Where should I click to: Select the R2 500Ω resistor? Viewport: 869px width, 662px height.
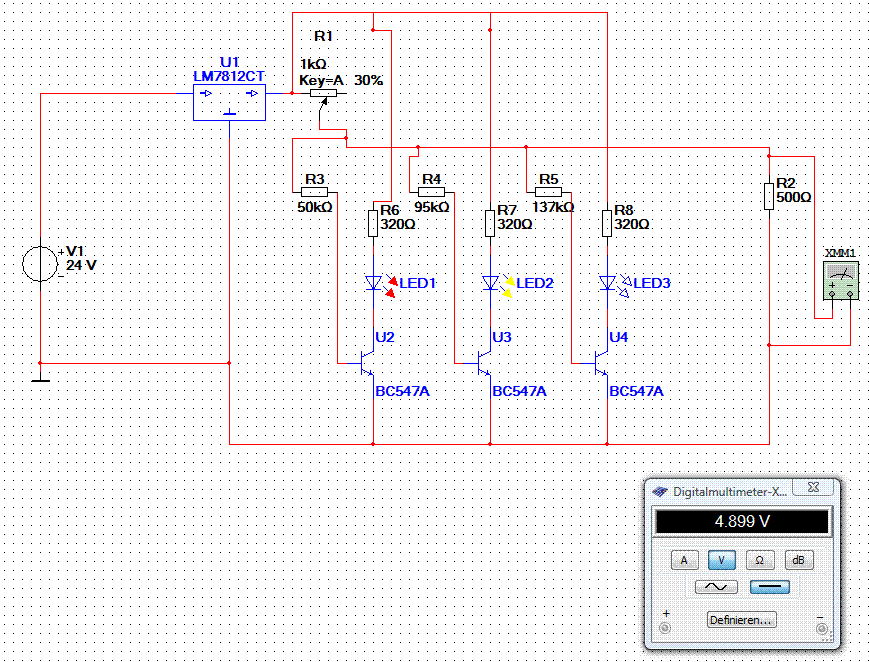(769, 196)
